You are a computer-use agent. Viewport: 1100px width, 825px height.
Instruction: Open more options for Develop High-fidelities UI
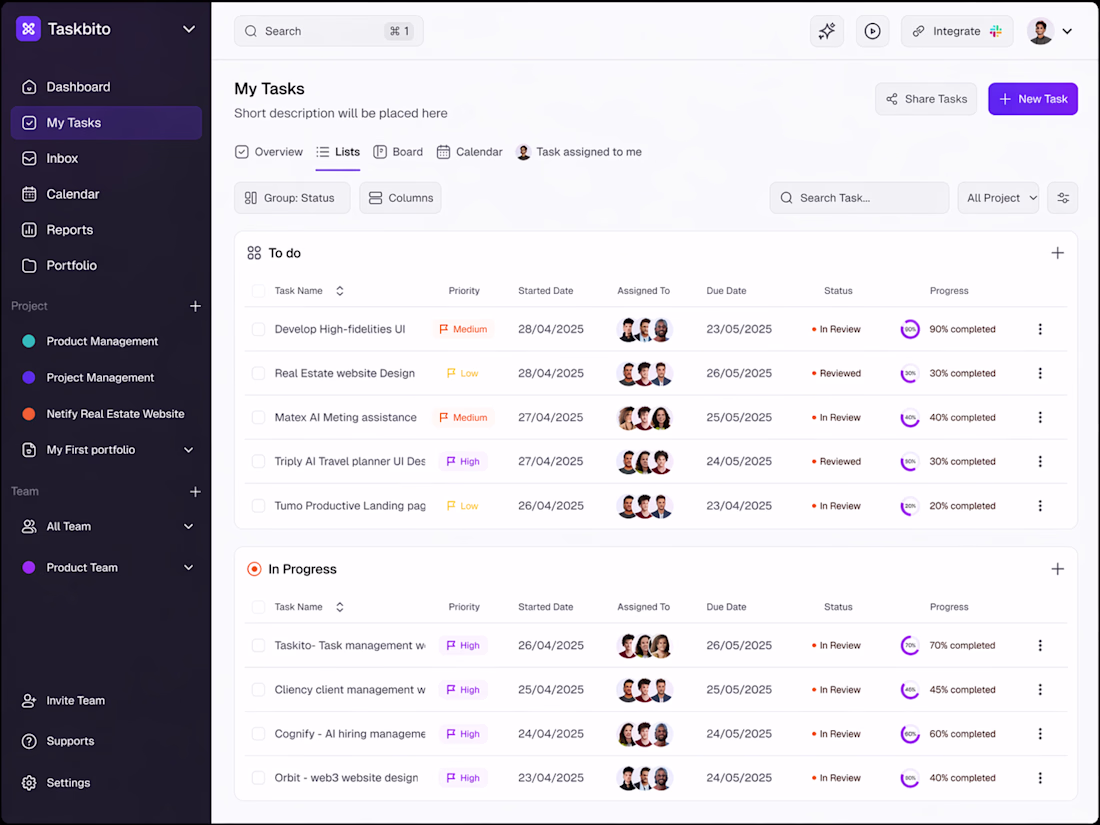click(1040, 329)
